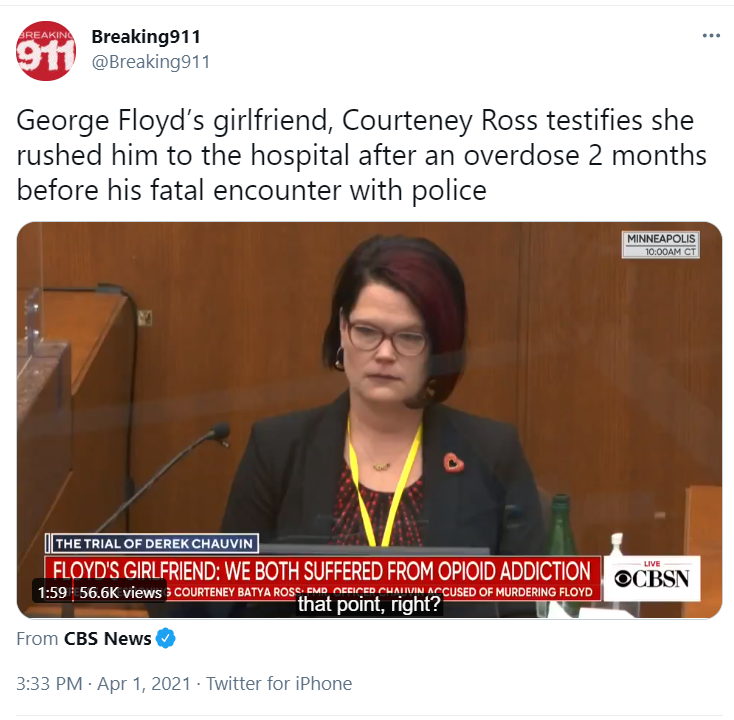Click the Minneapolis 10:00AM CT time box
This screenshot has width=734, height=720.
[661, 244]
